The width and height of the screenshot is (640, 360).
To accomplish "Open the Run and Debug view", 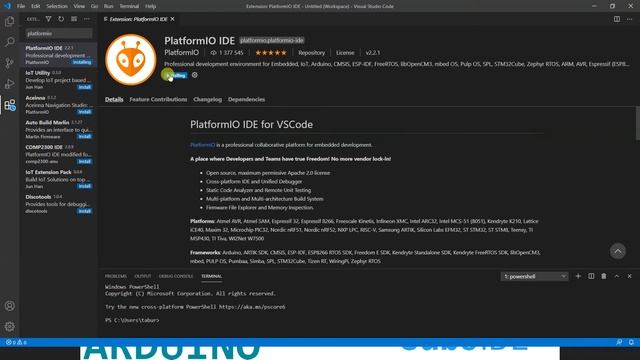I will (x=10, y=84).
